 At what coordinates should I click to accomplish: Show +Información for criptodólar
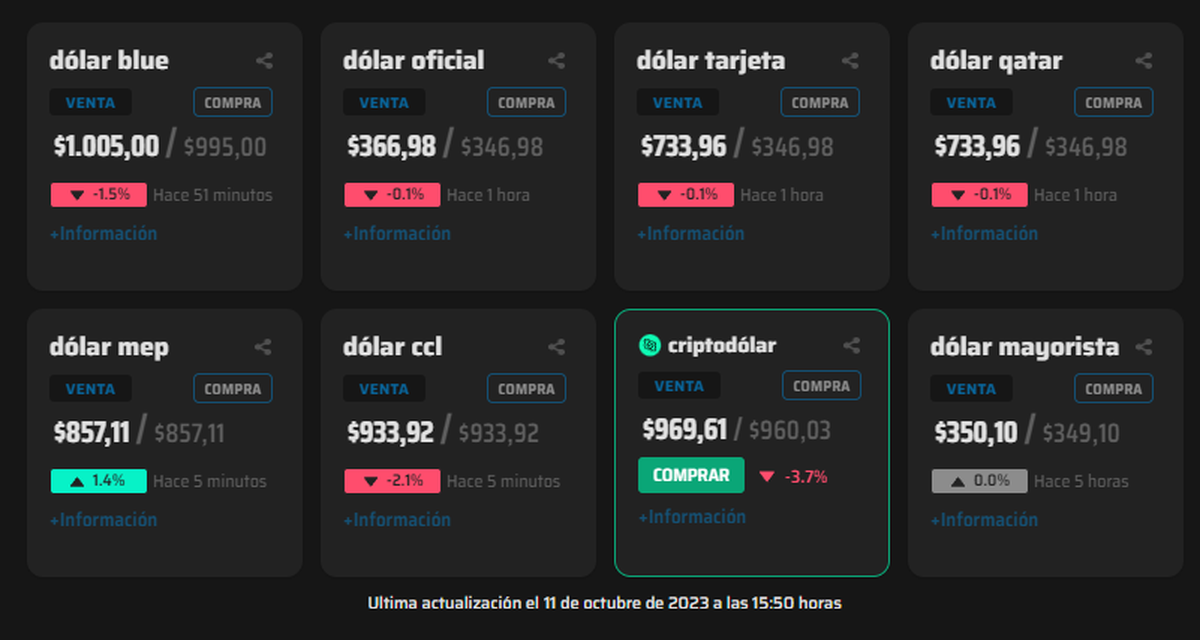click(692, 517)
